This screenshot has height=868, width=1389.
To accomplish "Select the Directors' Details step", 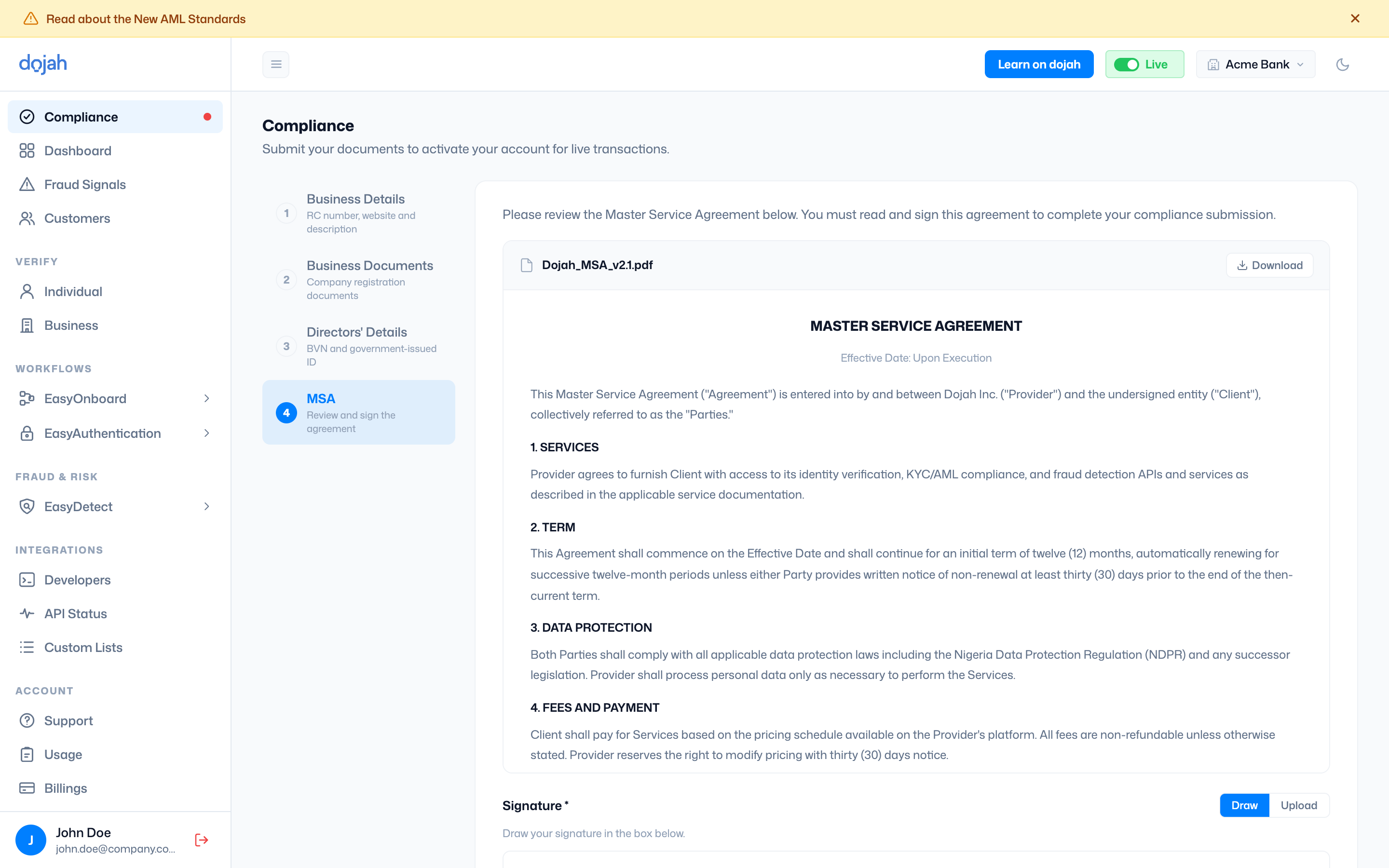I will pyautogui.click(x=359, y=346).
